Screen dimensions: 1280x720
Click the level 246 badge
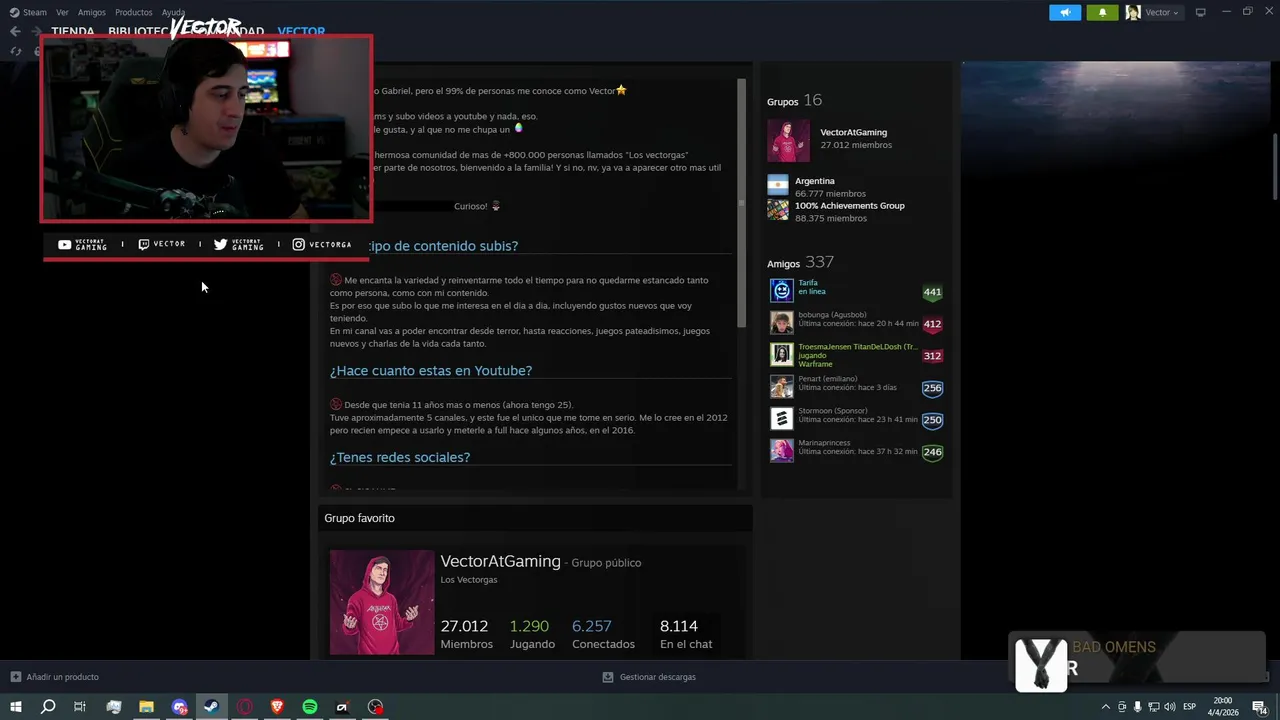point(932,452)
